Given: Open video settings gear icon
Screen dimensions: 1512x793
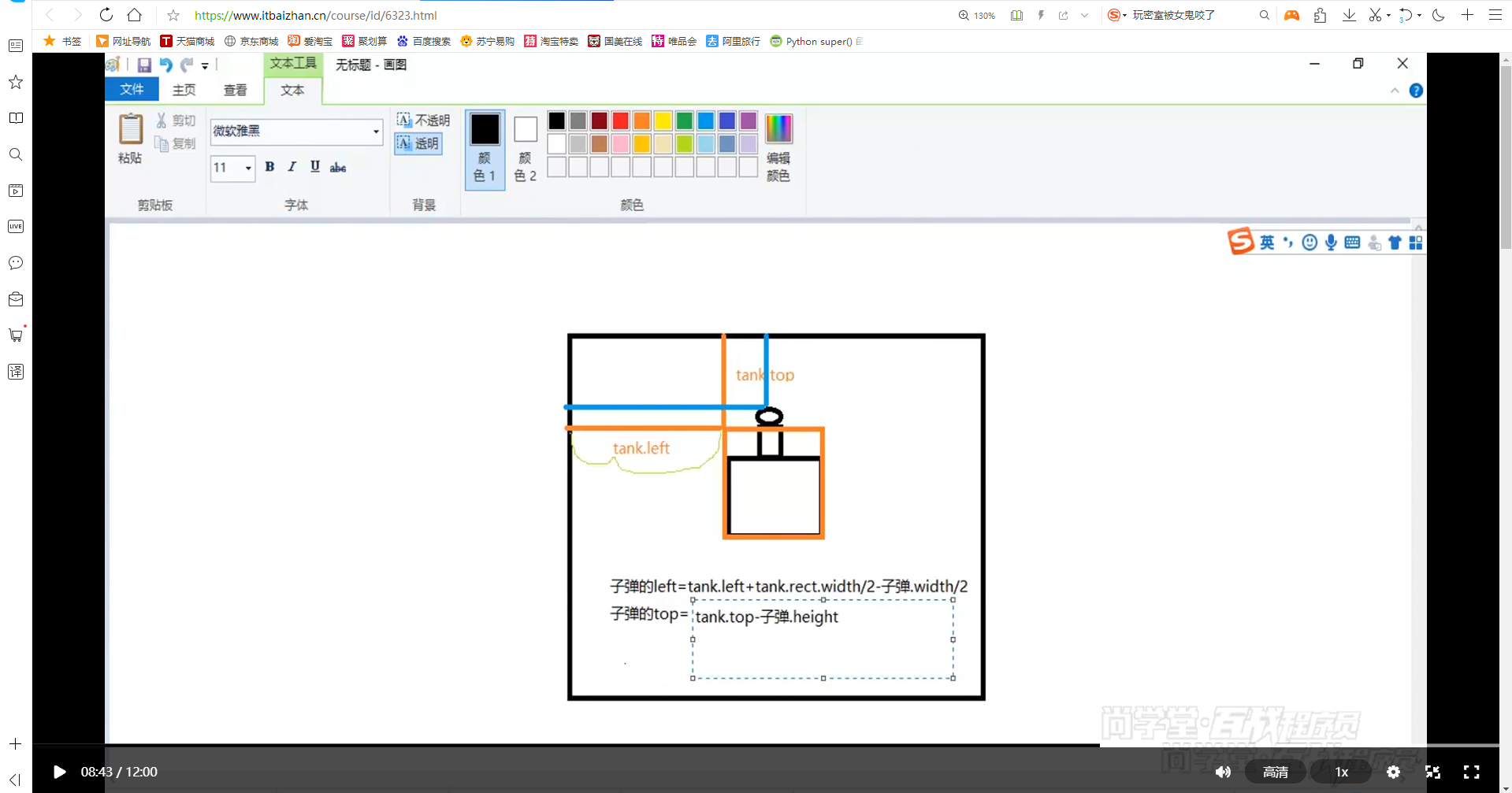Looking at the screenshot, I should coord(1393,772).
